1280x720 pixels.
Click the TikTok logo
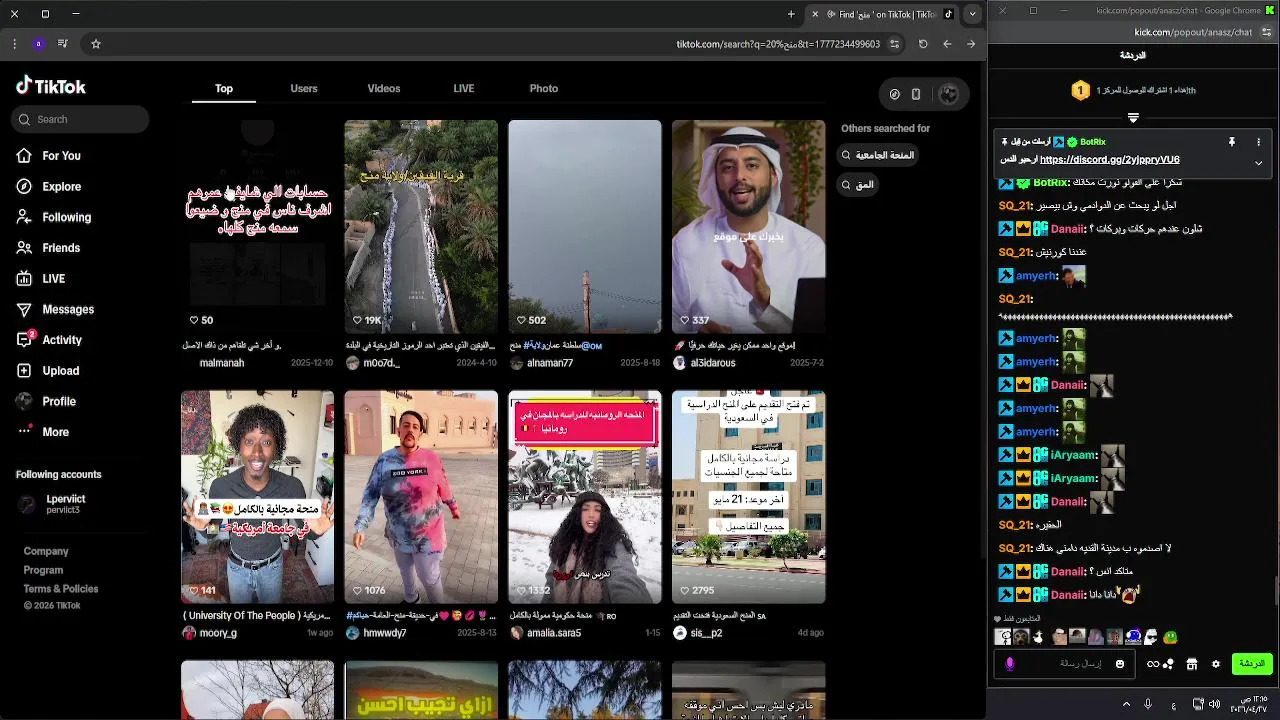(x=51, y=86)
